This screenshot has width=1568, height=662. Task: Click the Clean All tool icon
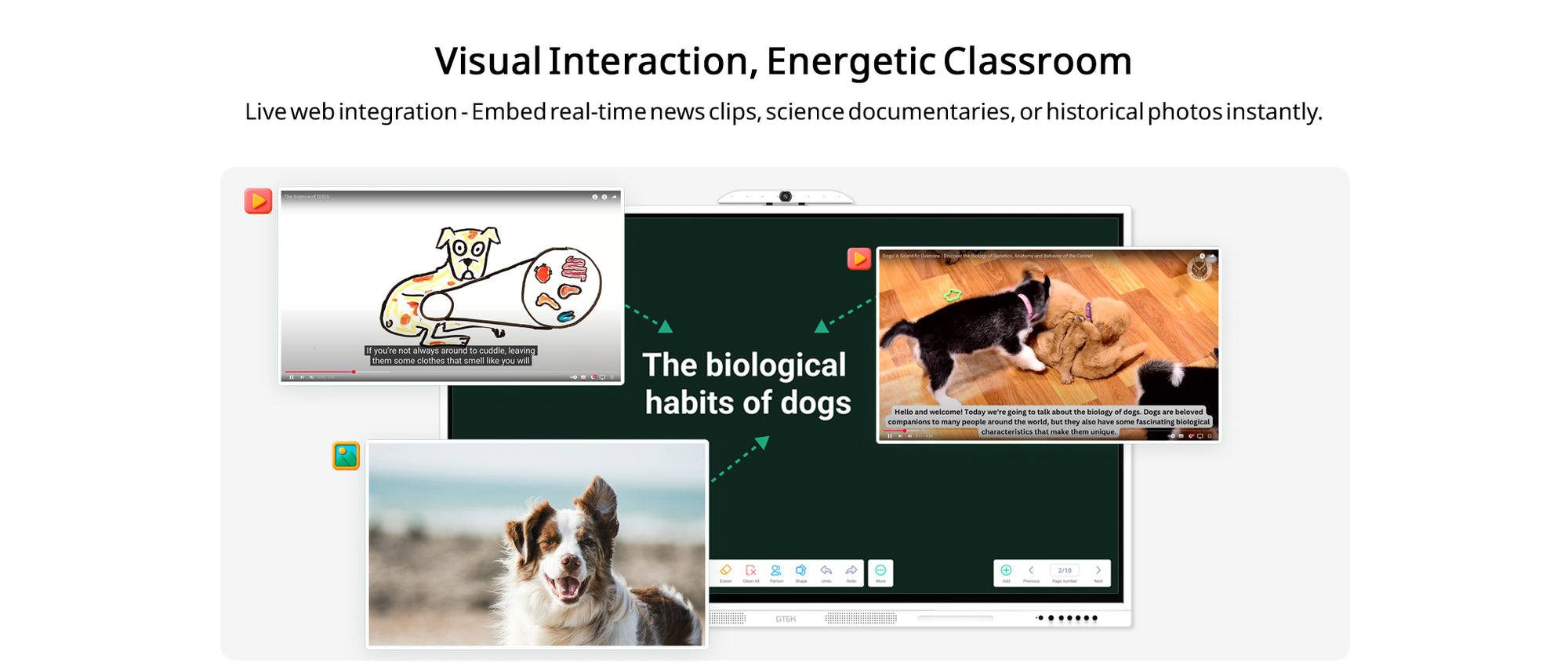751,570
